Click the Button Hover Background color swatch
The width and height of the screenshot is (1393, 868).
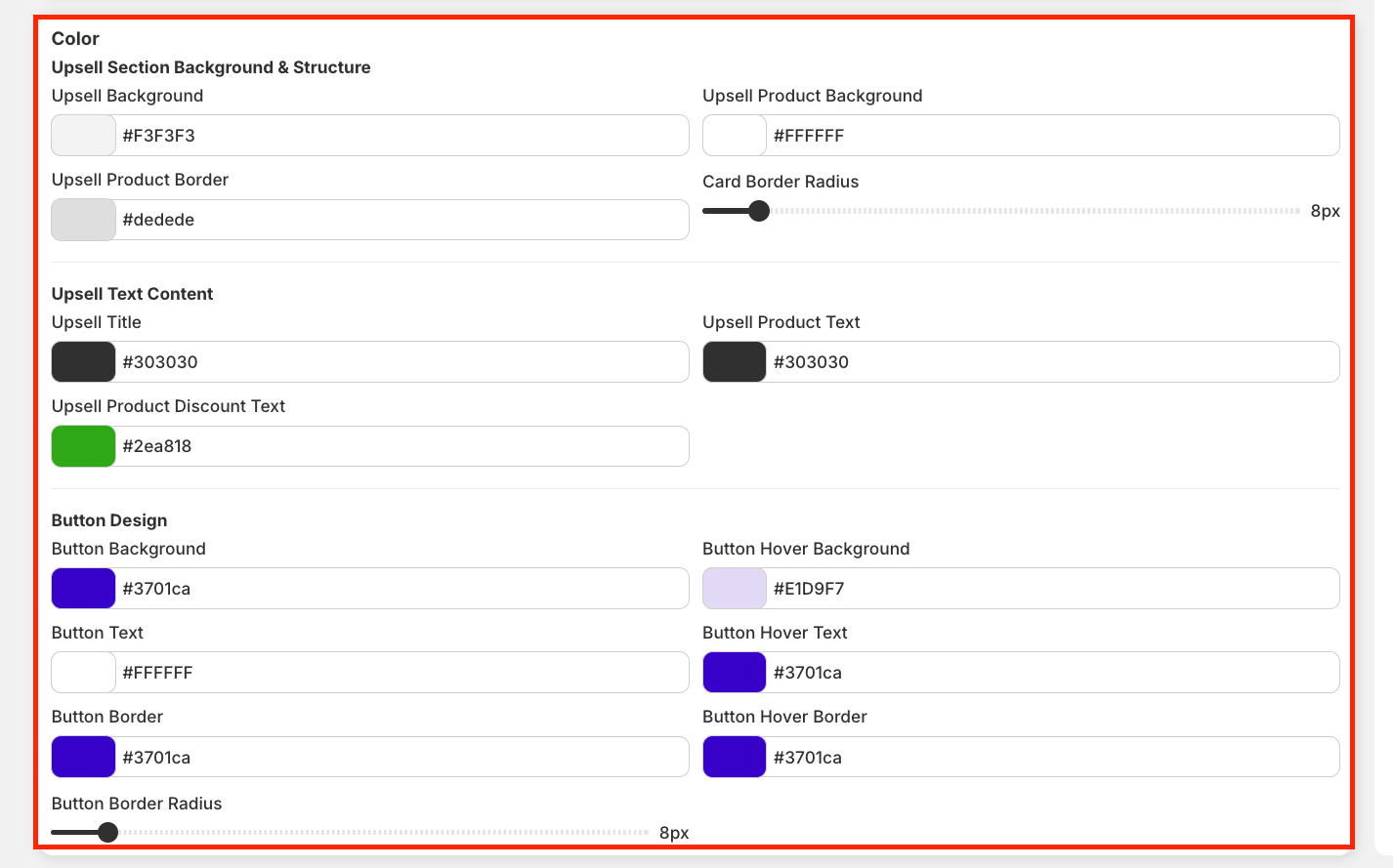pyautogui.click(x=734, y=589)
